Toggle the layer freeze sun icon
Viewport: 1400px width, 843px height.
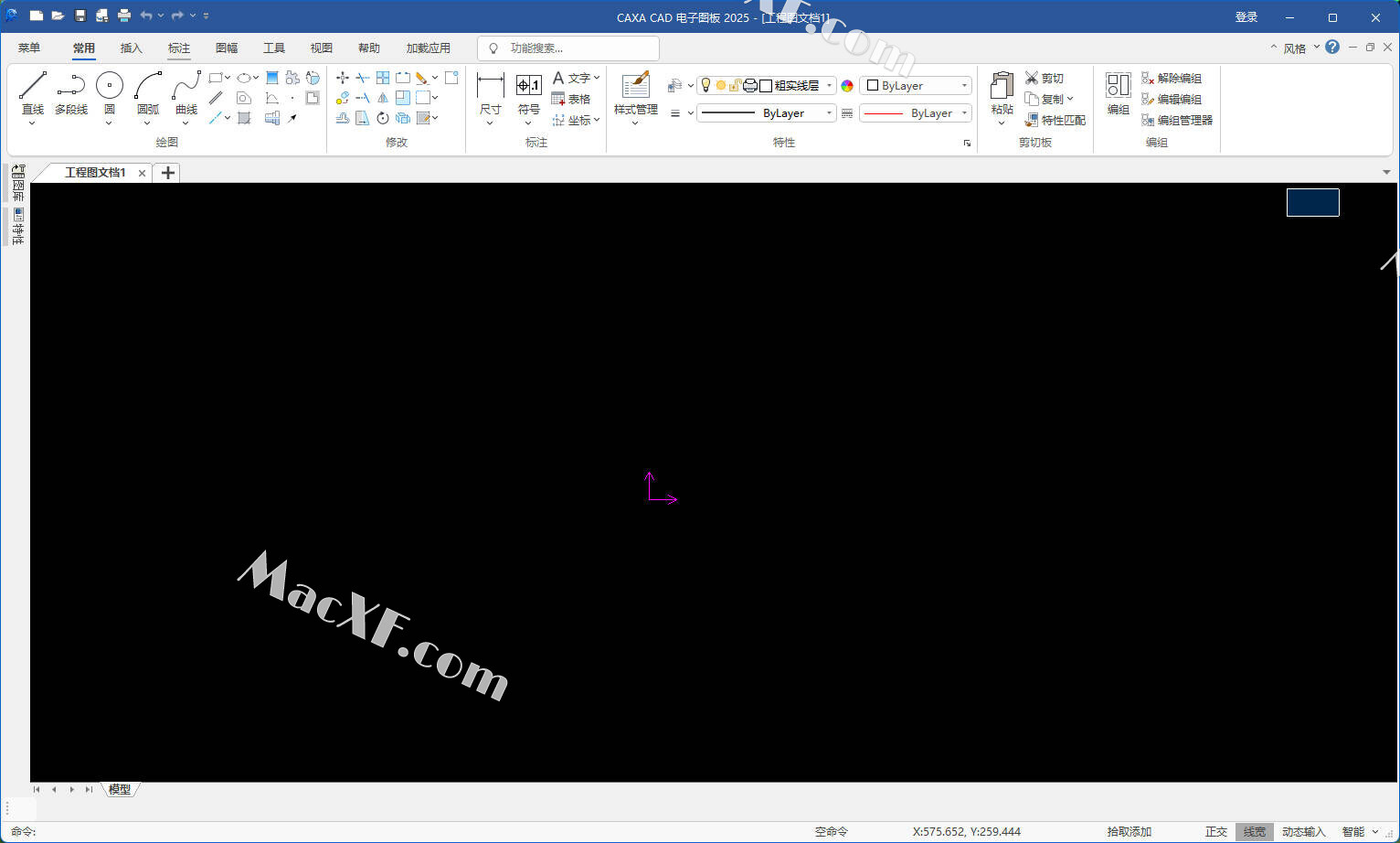point(720,85)
